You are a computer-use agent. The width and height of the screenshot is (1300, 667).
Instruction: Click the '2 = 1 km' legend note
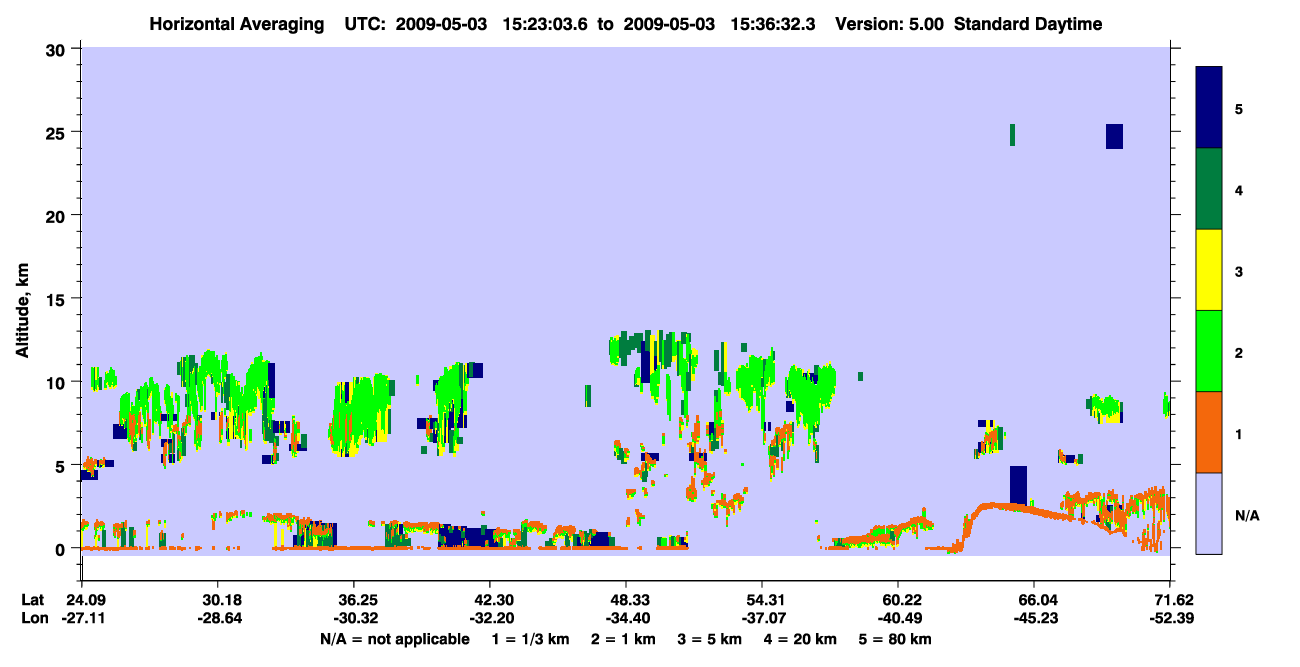tap(622, 639)
